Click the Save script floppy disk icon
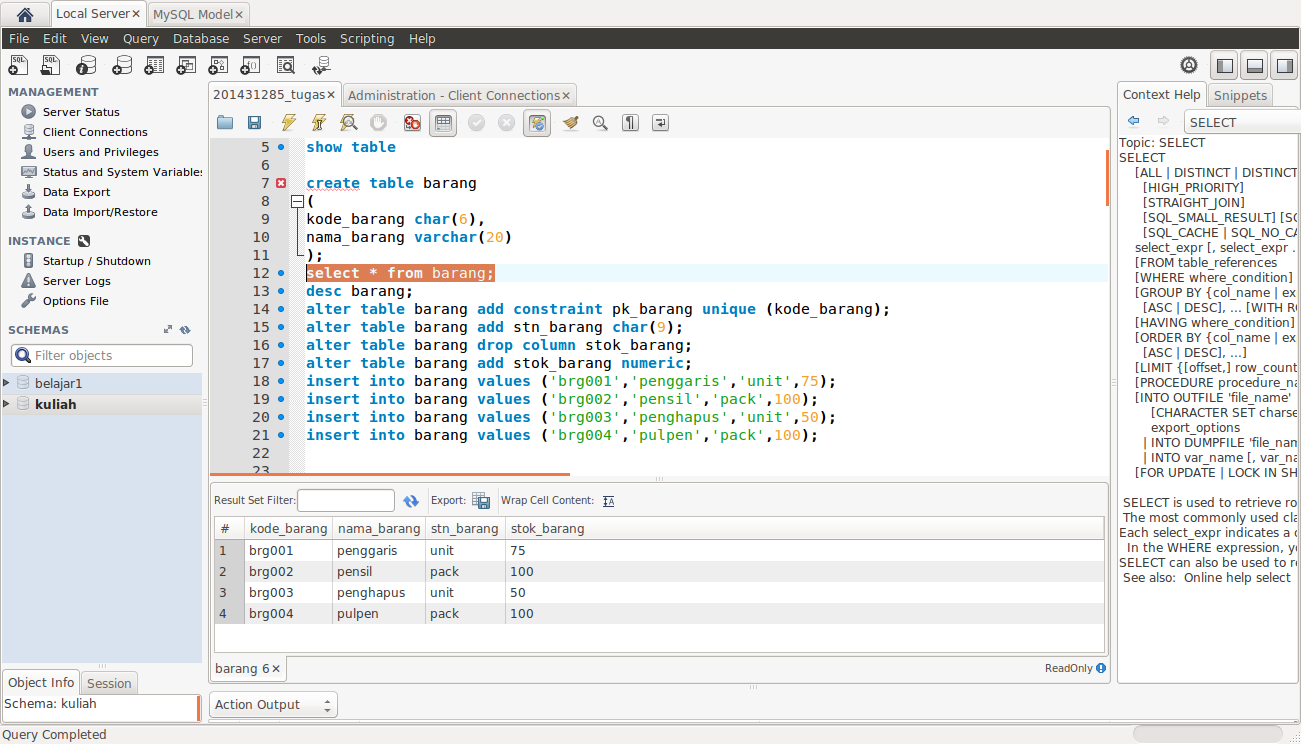Screen dimensions: 1301x744 point(255,123)
